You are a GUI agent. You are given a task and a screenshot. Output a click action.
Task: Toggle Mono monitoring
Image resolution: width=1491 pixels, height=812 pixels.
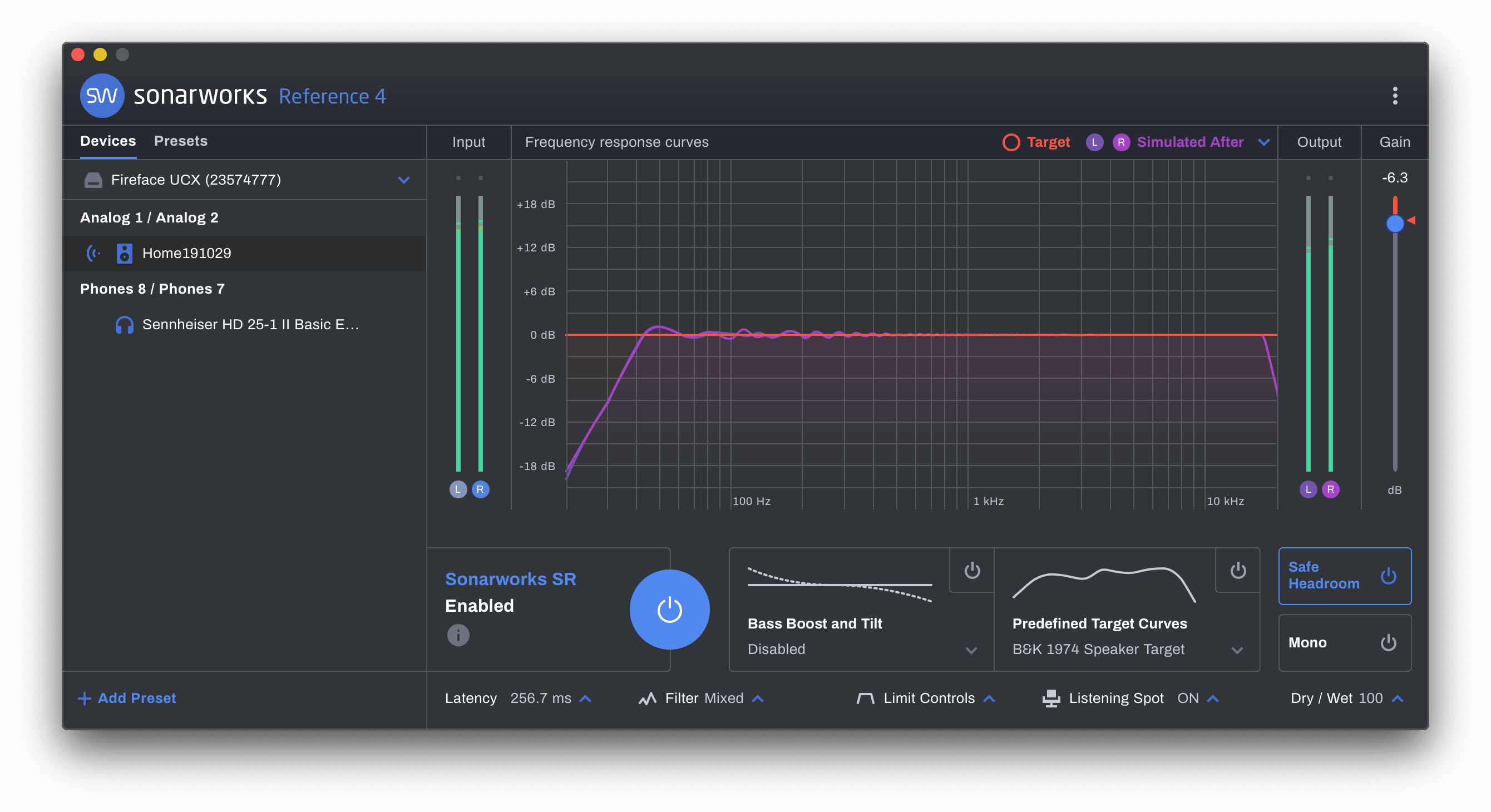[1388, 642]
